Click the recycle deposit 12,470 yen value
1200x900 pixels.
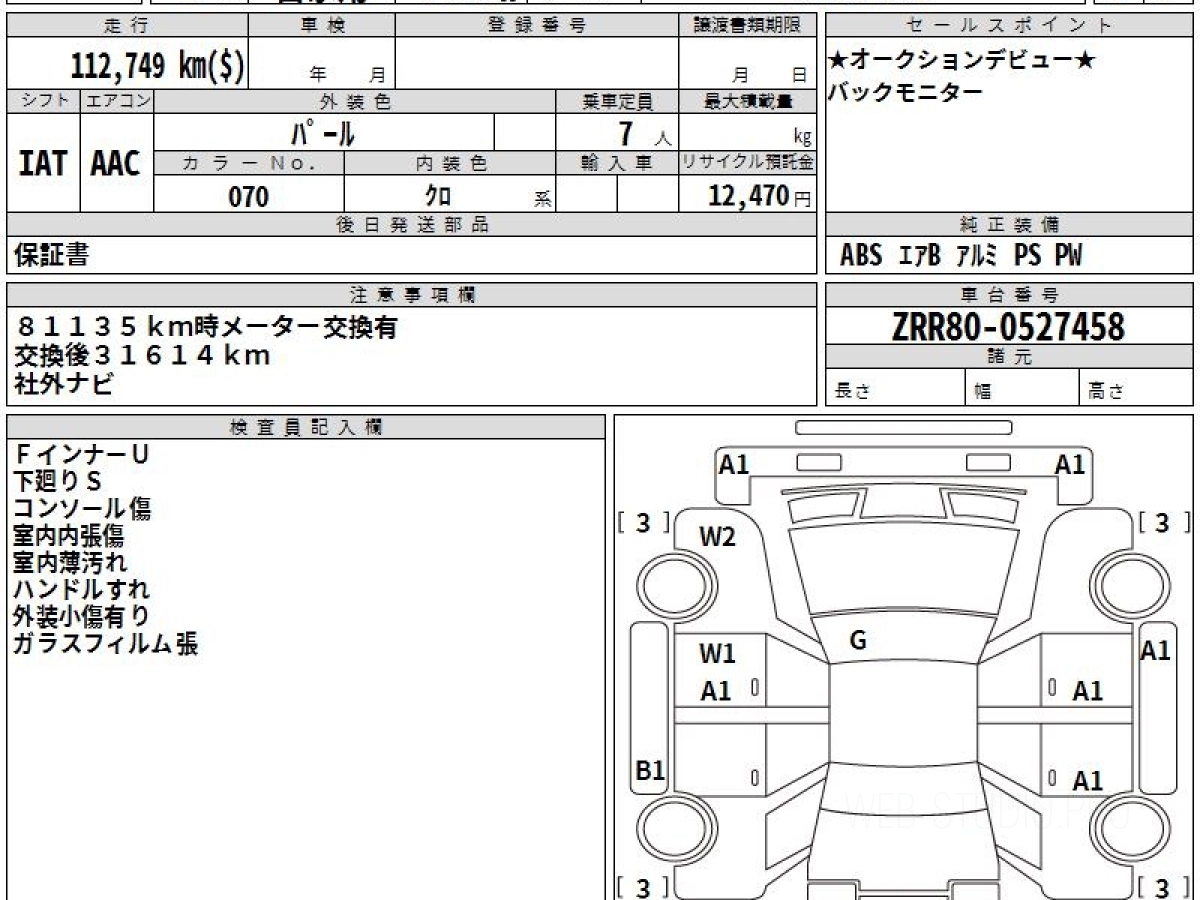click(x=748, y=197)
